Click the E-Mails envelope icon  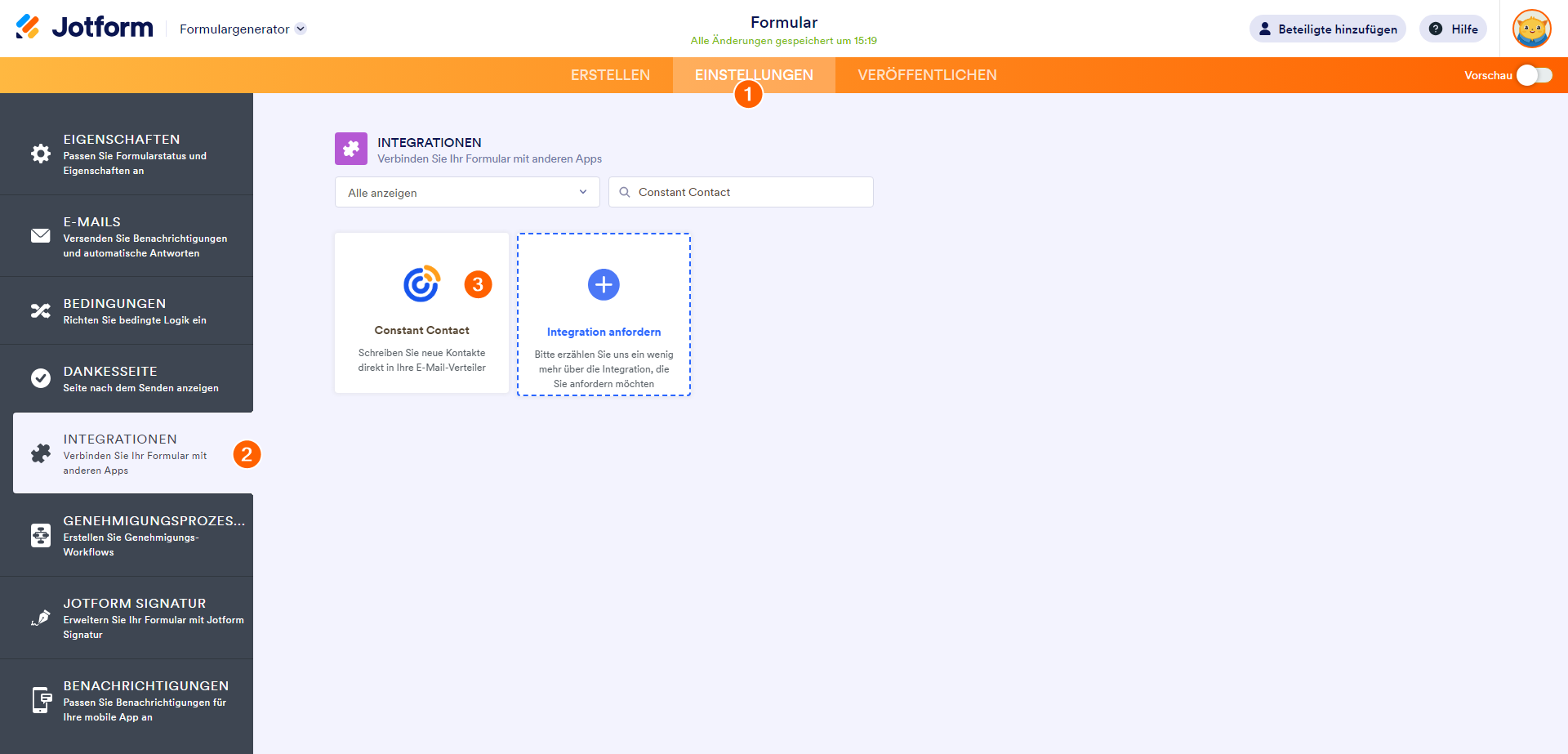point(41,235)
